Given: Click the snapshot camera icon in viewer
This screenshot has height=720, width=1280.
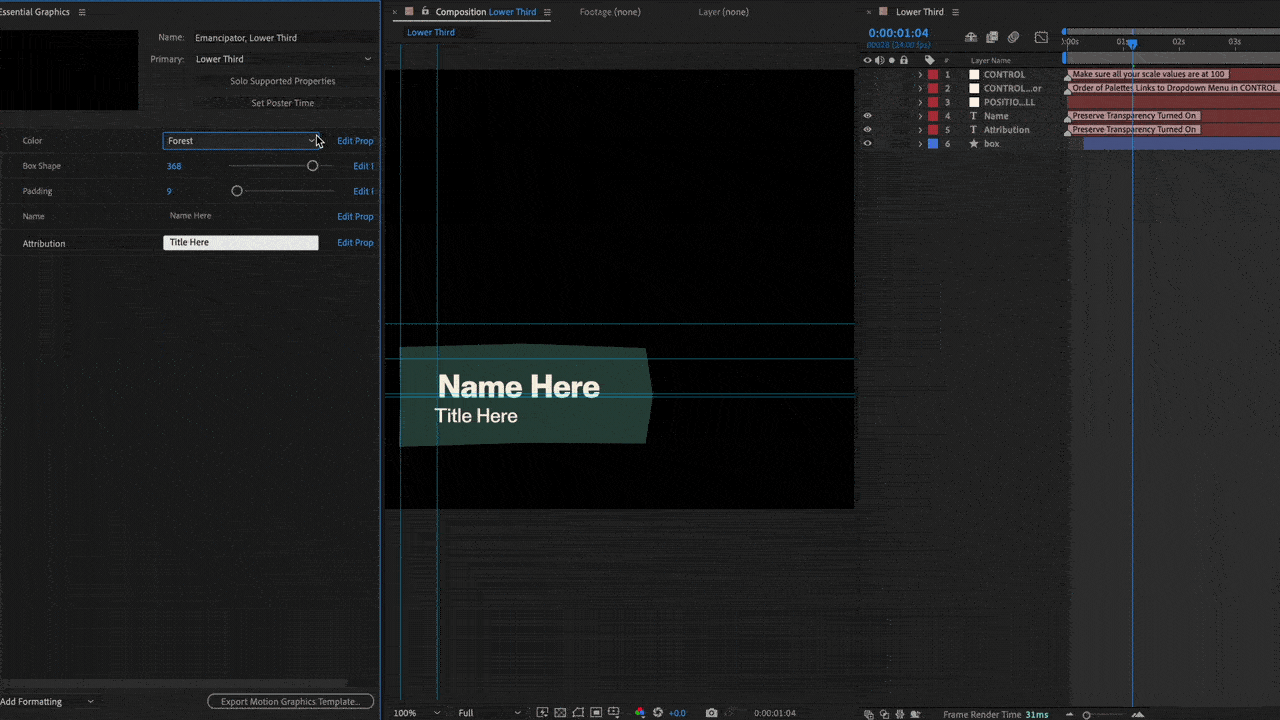Looking at the screenshot, I should point(711,713).
